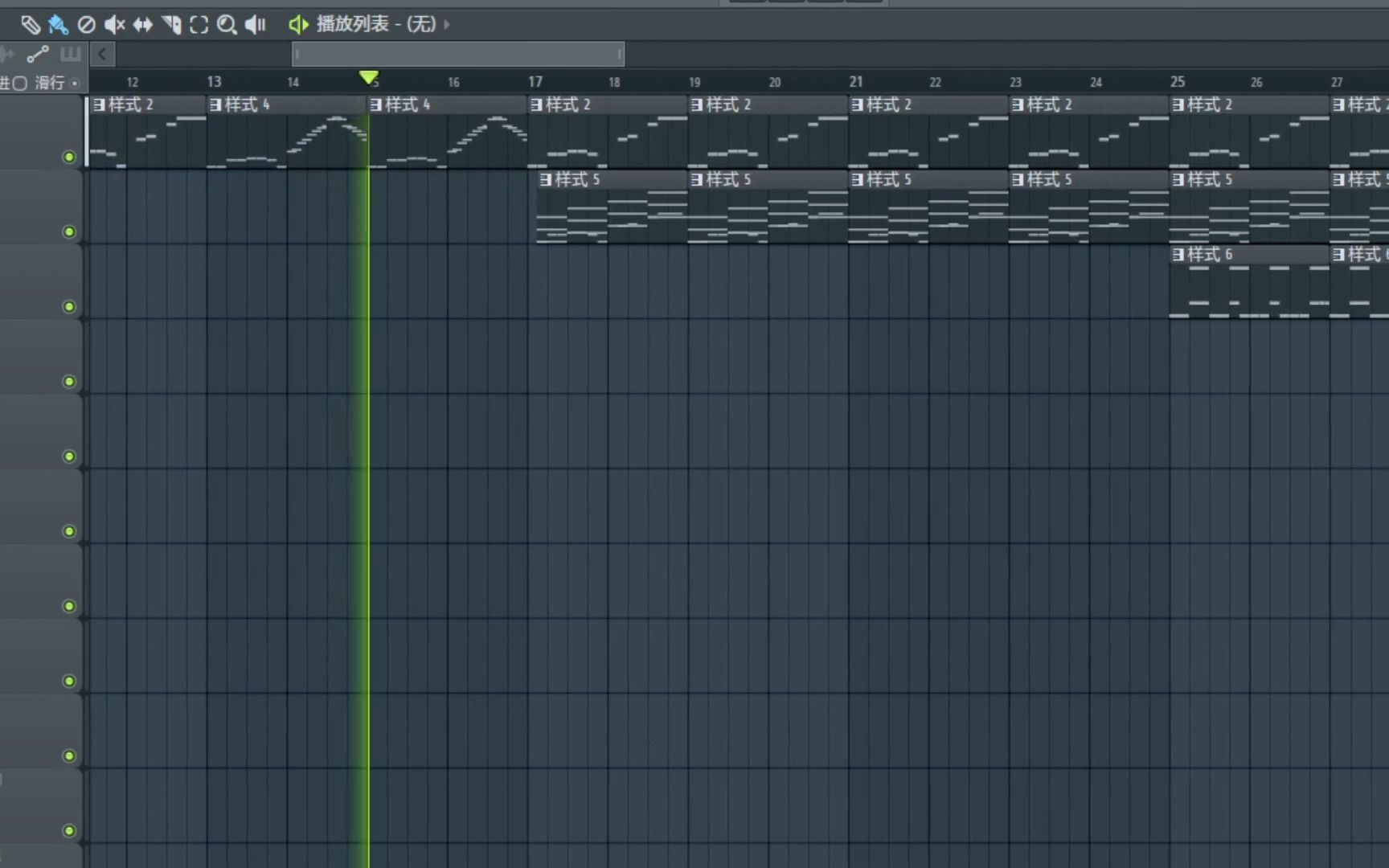1389x868 pixels.
Task: Focus automation clips using the line icon
Action: point(38,55)
